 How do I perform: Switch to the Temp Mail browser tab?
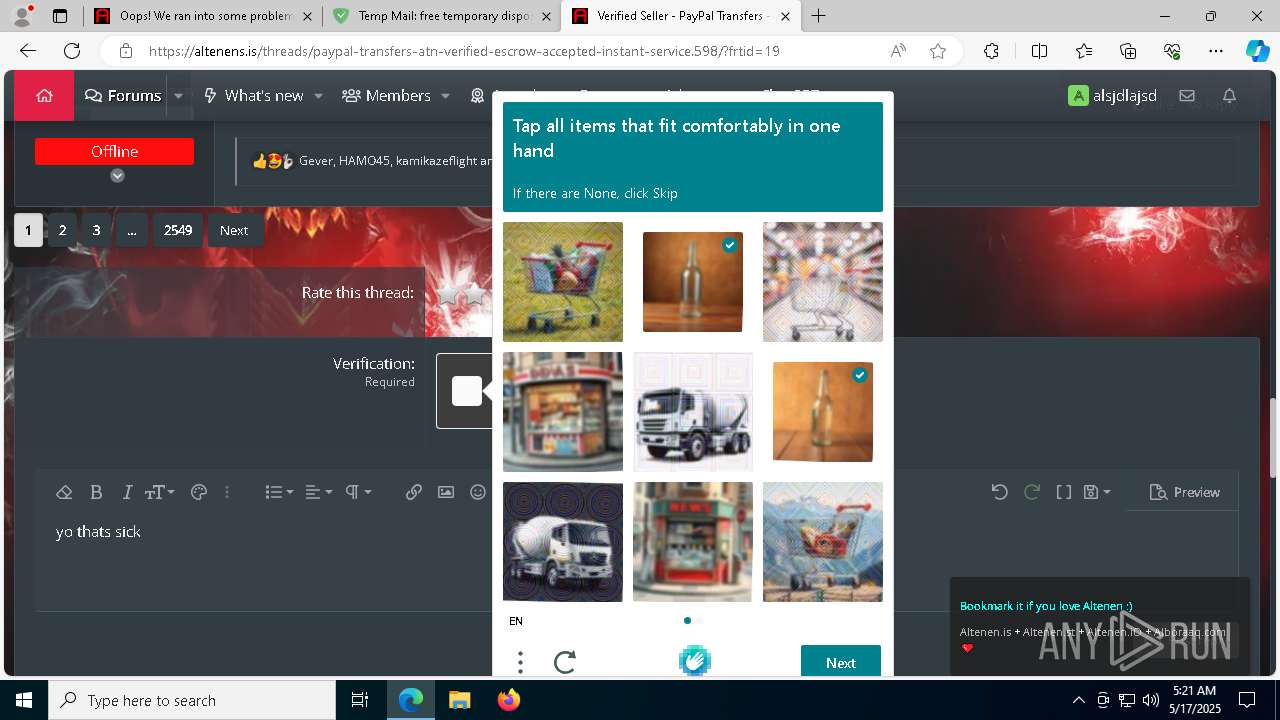[x=441, y=16]
